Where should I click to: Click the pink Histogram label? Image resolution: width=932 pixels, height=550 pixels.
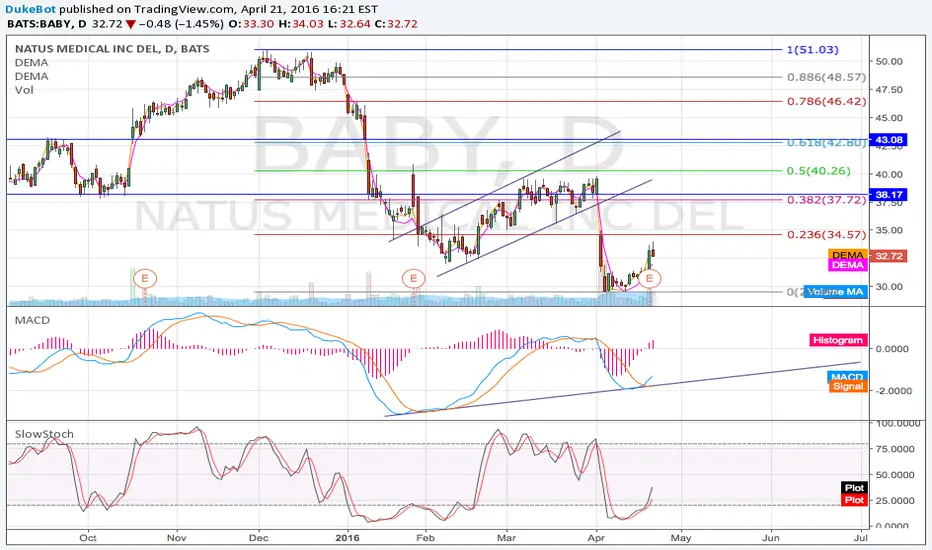[837, 340]
